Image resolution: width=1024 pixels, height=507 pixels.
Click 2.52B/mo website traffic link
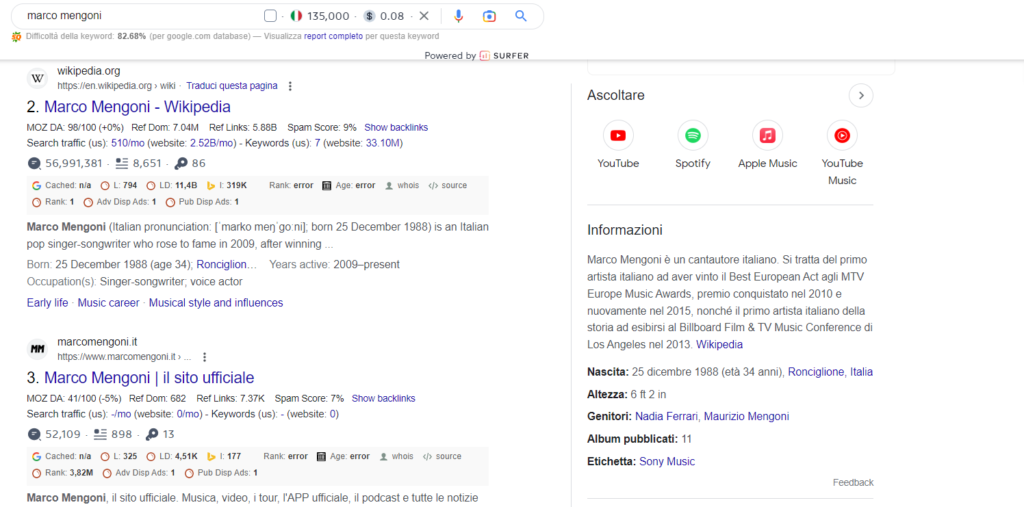pyautogui.click(x=212, y=142)
